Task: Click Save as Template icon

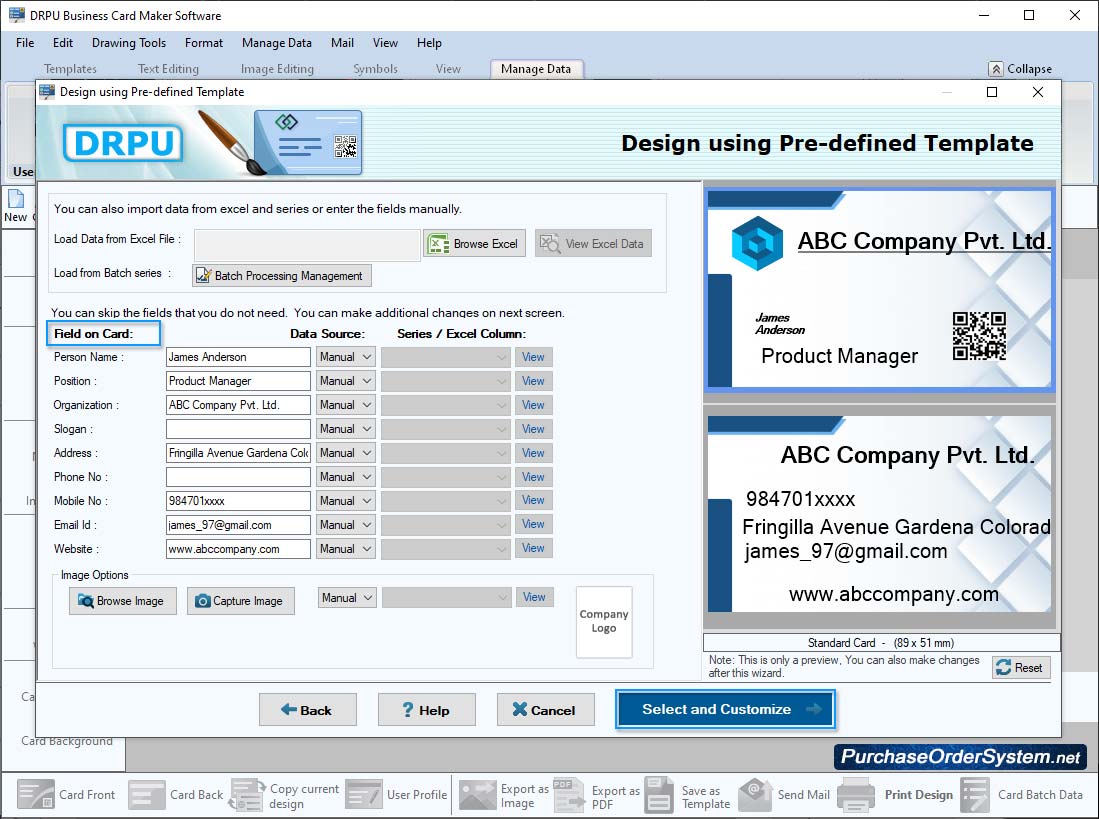Action: pos(659,794)
